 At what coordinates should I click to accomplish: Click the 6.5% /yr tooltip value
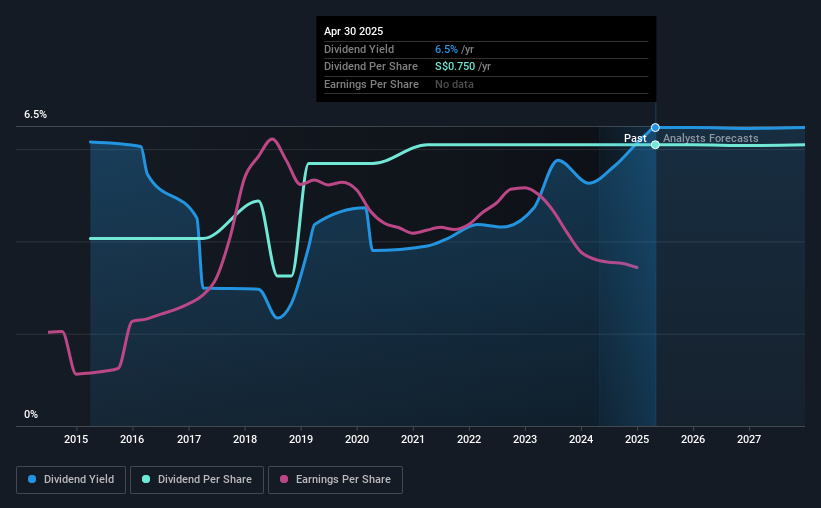[x=454, y=49]
